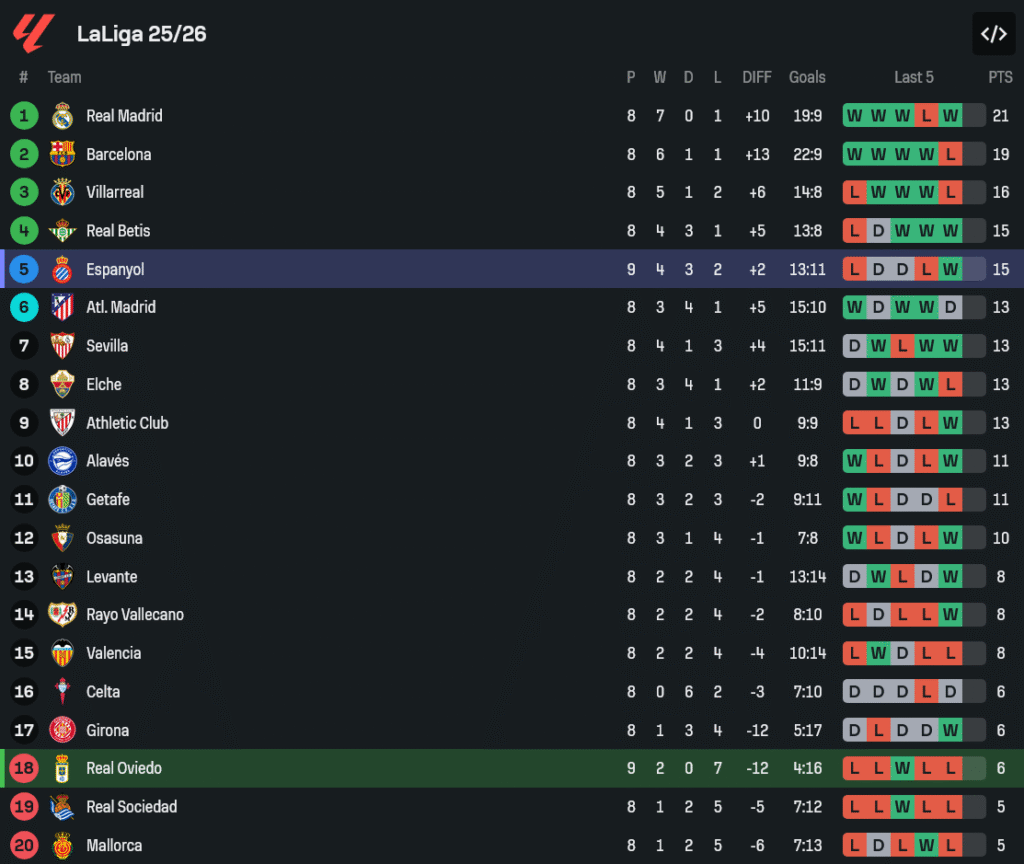Click the LaLiga logo icon

pyautogui.click(x=30, y=33)
